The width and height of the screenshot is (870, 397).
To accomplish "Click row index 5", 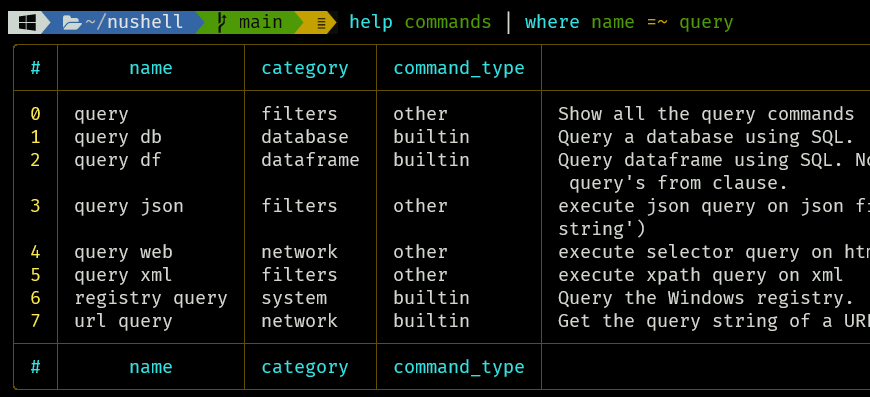I will coord(36,275).
